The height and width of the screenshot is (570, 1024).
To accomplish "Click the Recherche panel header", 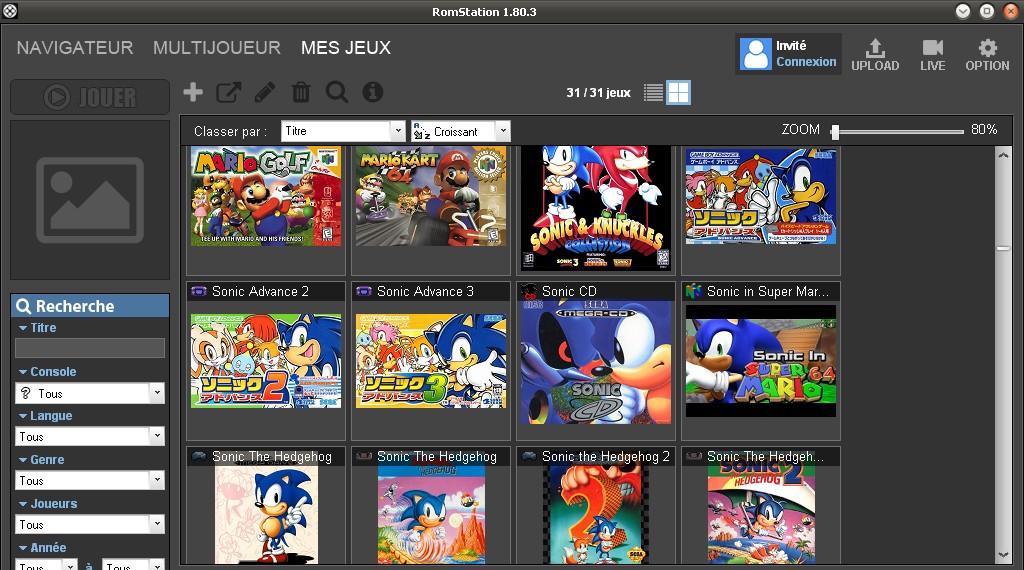I will tap(90, 306).
